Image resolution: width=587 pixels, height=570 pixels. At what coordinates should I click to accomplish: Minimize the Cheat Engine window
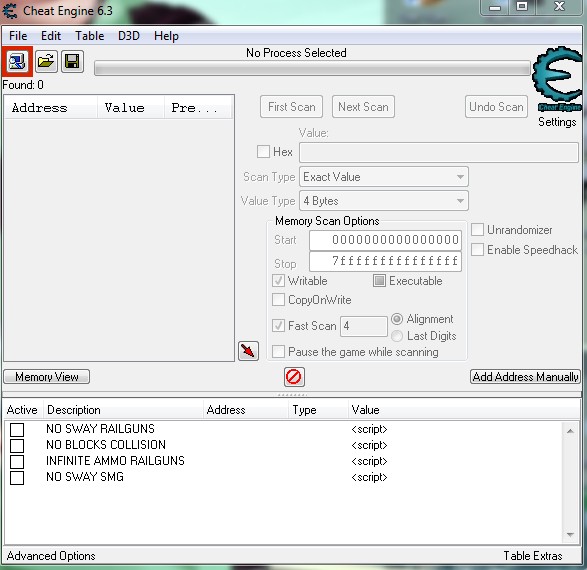[x=495, y=7]
